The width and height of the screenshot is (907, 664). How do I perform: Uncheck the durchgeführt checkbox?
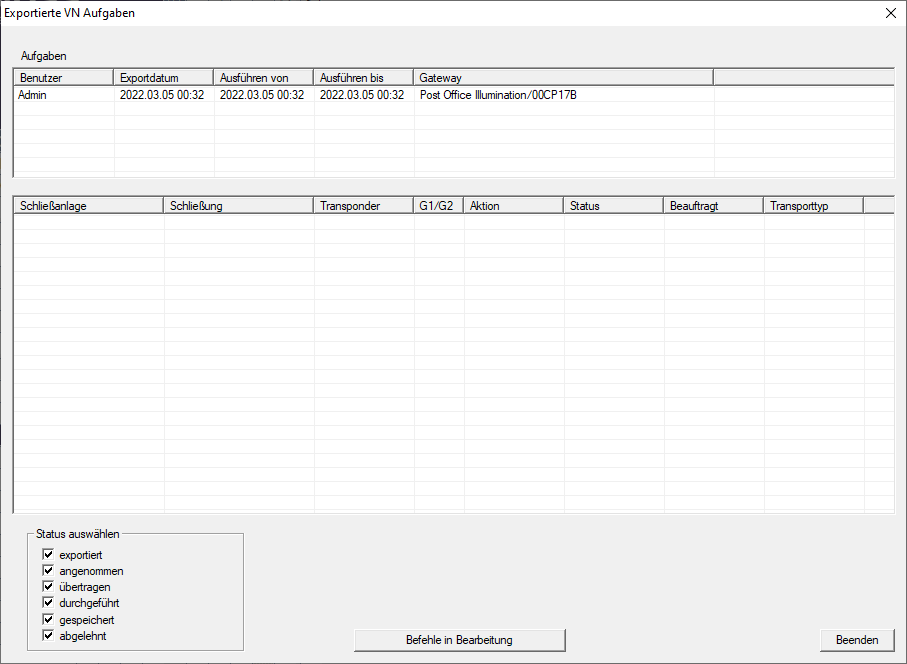coord(47,603)
